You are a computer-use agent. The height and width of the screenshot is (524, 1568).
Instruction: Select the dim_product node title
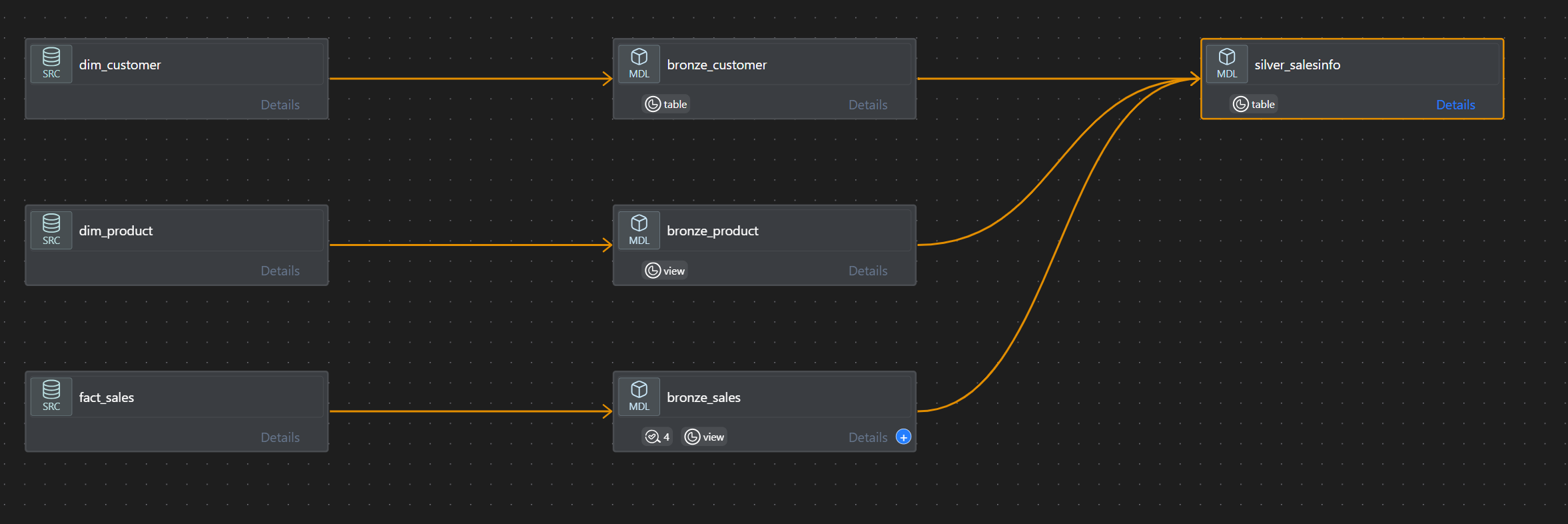pos(116,231)
